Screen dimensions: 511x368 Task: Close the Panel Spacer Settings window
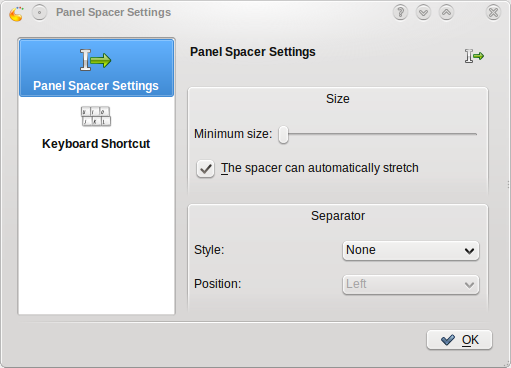pyautogui.click(x=493, y=13)
